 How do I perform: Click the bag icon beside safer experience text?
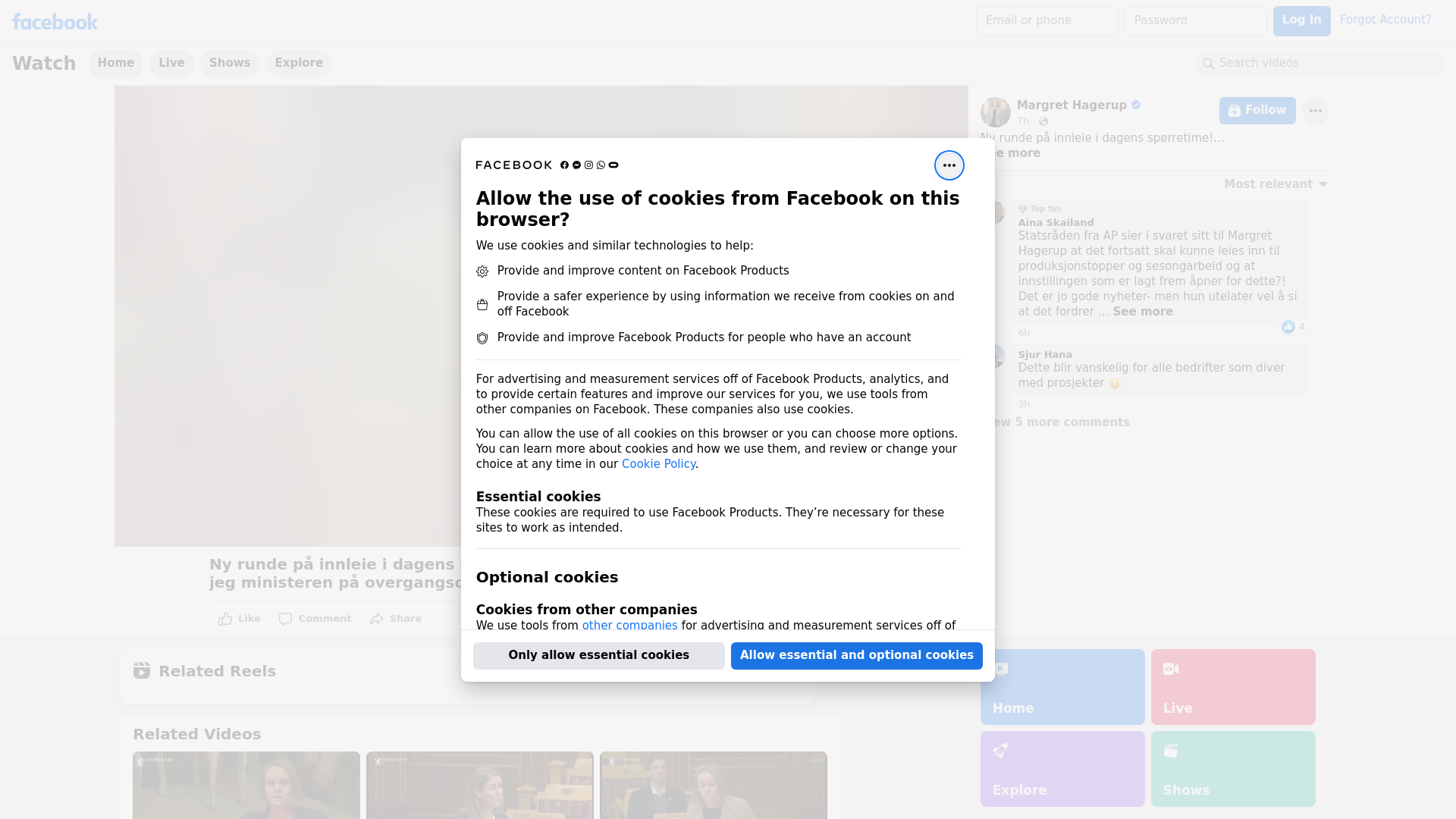482,304
